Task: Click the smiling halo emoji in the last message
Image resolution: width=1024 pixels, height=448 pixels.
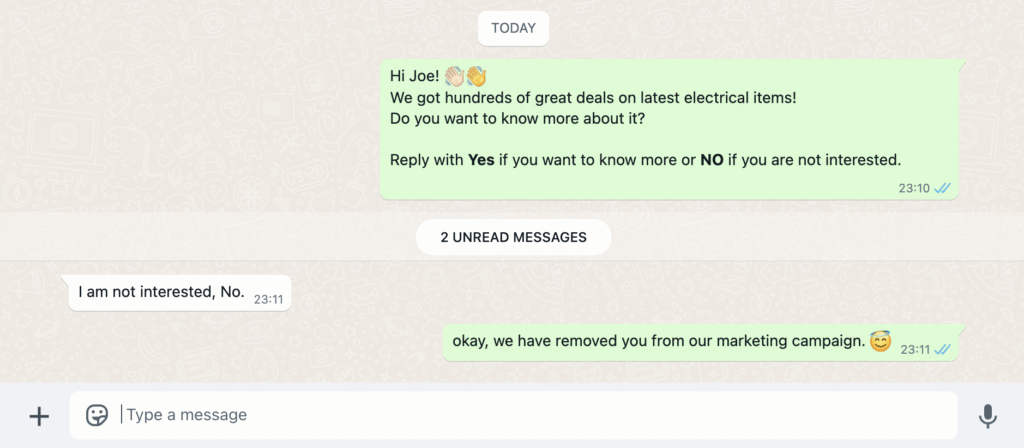Action: [880, 341]
